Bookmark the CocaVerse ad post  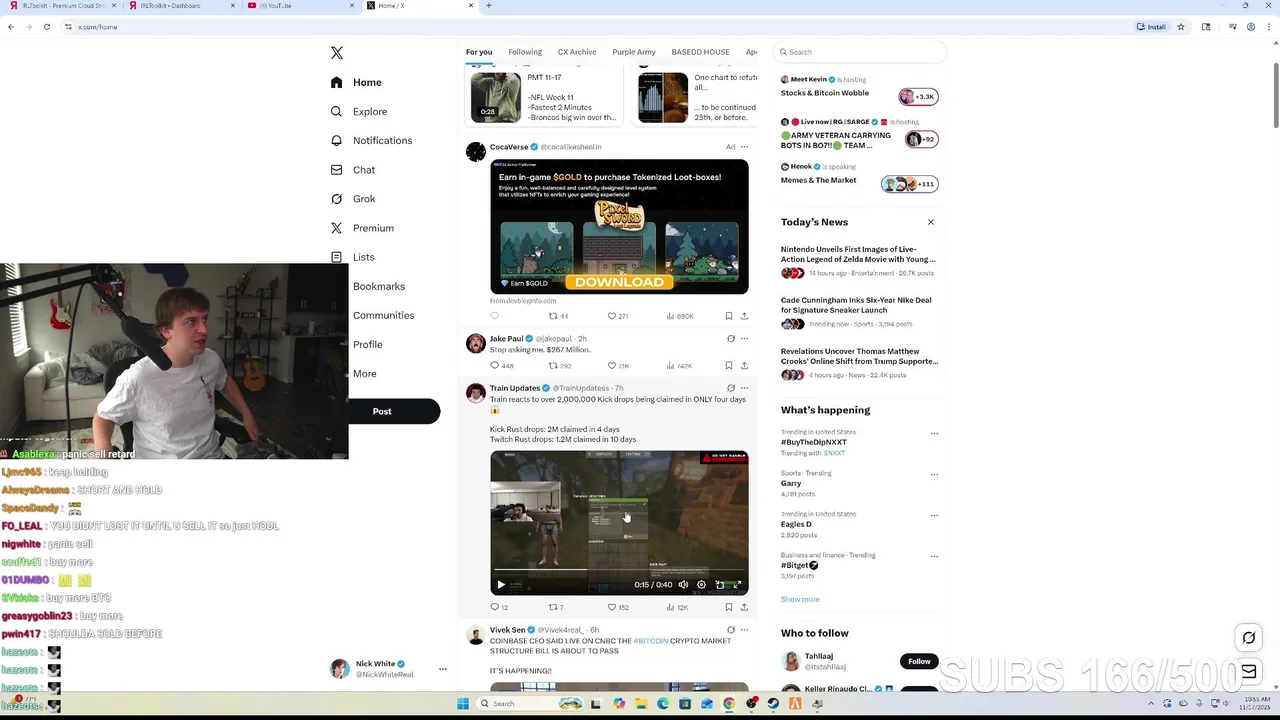coord(729,316)
